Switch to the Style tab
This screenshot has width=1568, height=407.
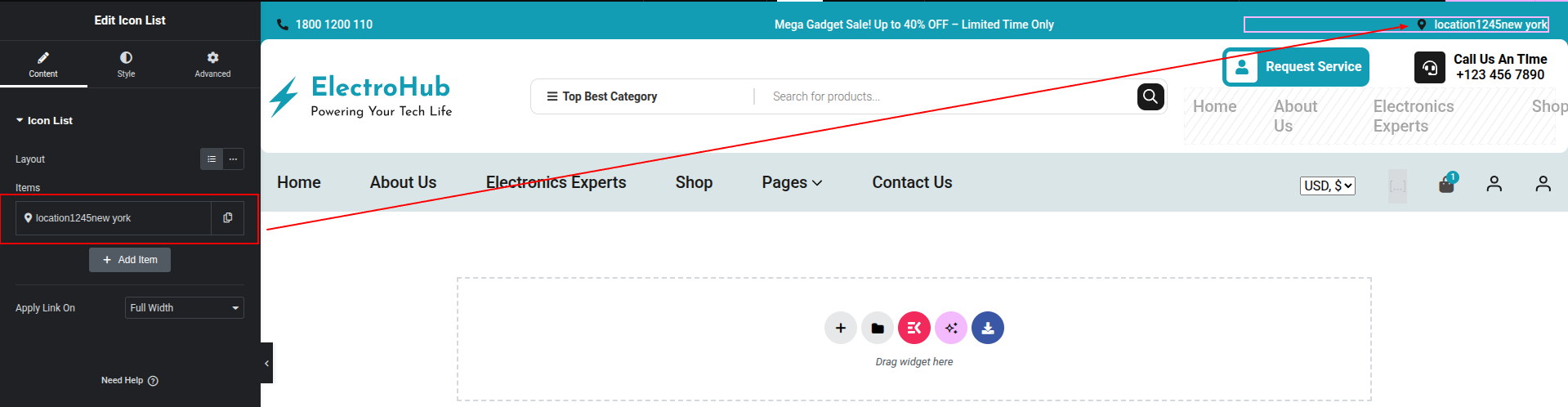tap(126, 64)
